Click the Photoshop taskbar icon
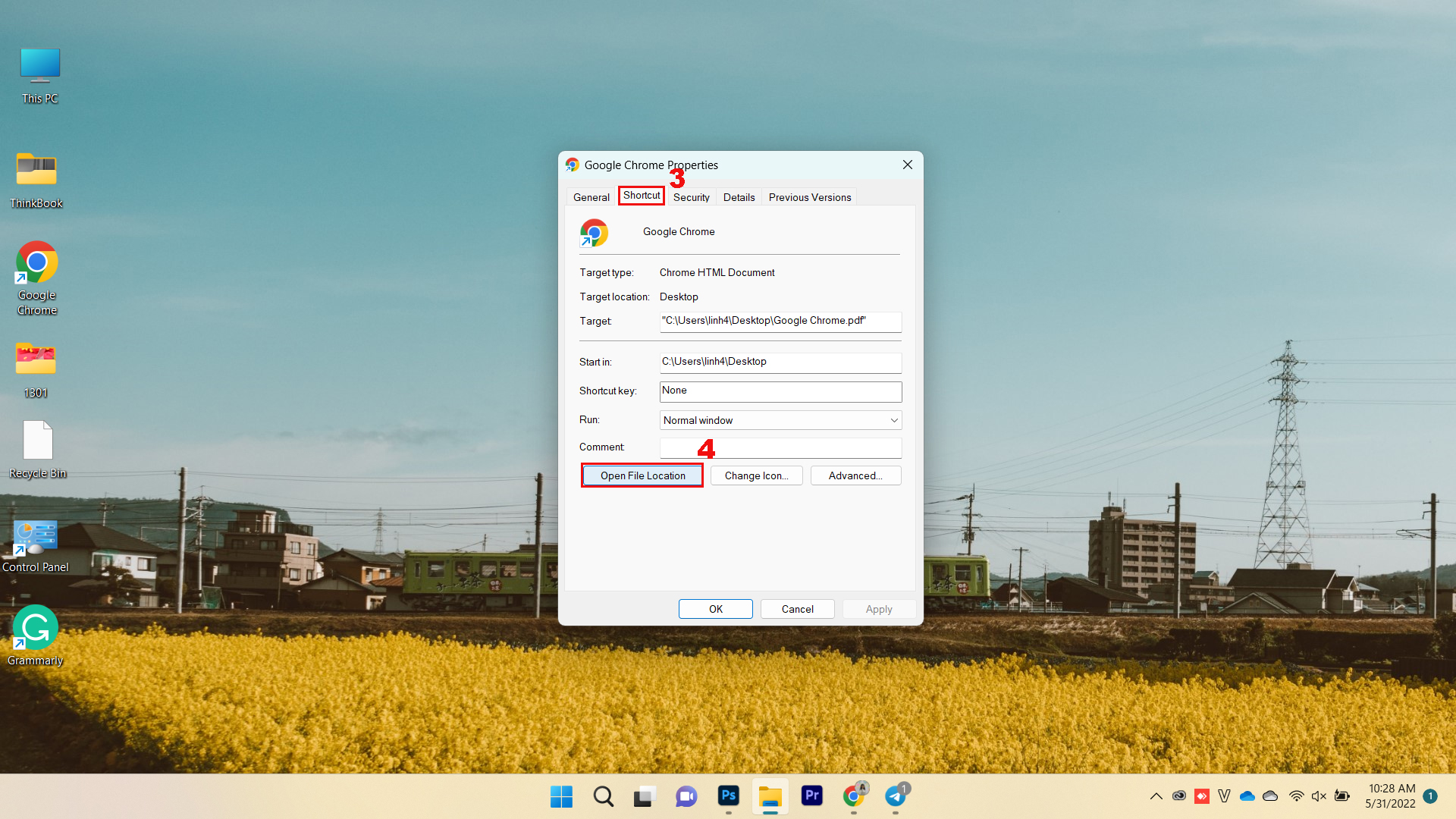The width and height of the screenshot is (1456, 819). [x=728, y=796]
